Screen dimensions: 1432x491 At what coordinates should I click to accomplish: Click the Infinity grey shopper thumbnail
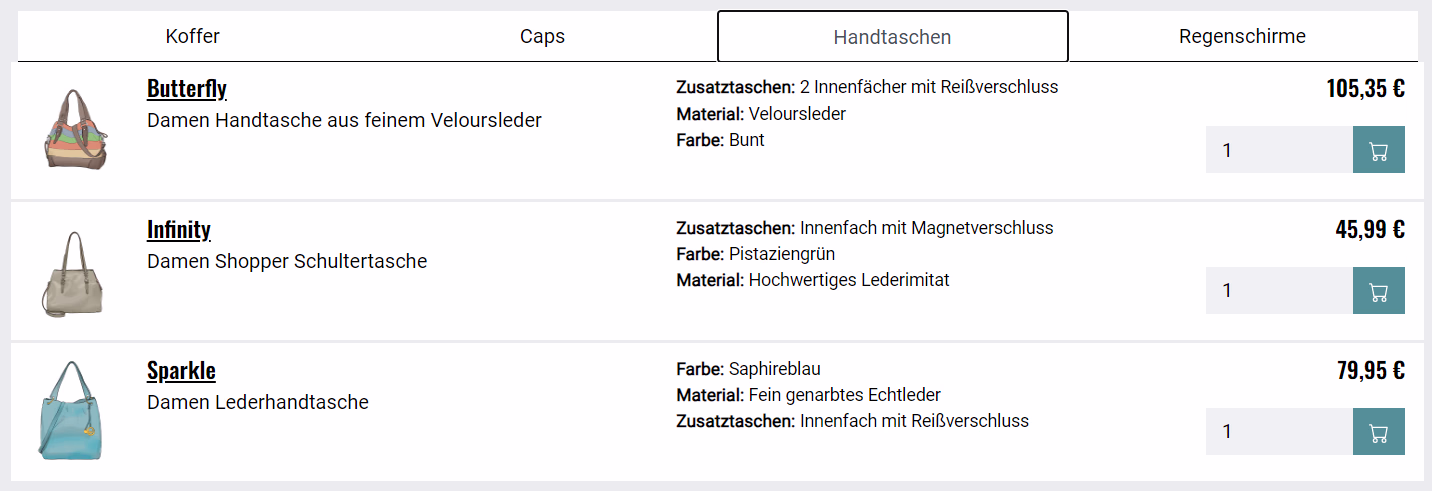coord(75,273)
